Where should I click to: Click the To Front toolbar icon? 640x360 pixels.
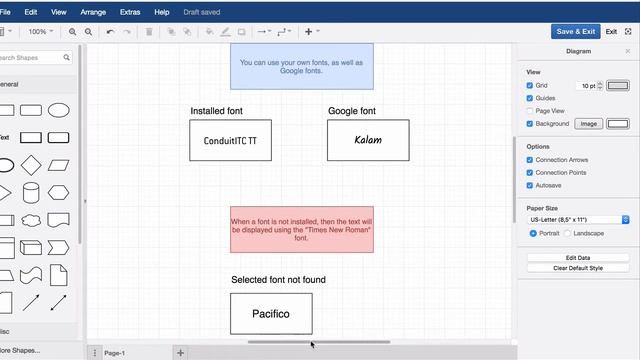(171, 31)
